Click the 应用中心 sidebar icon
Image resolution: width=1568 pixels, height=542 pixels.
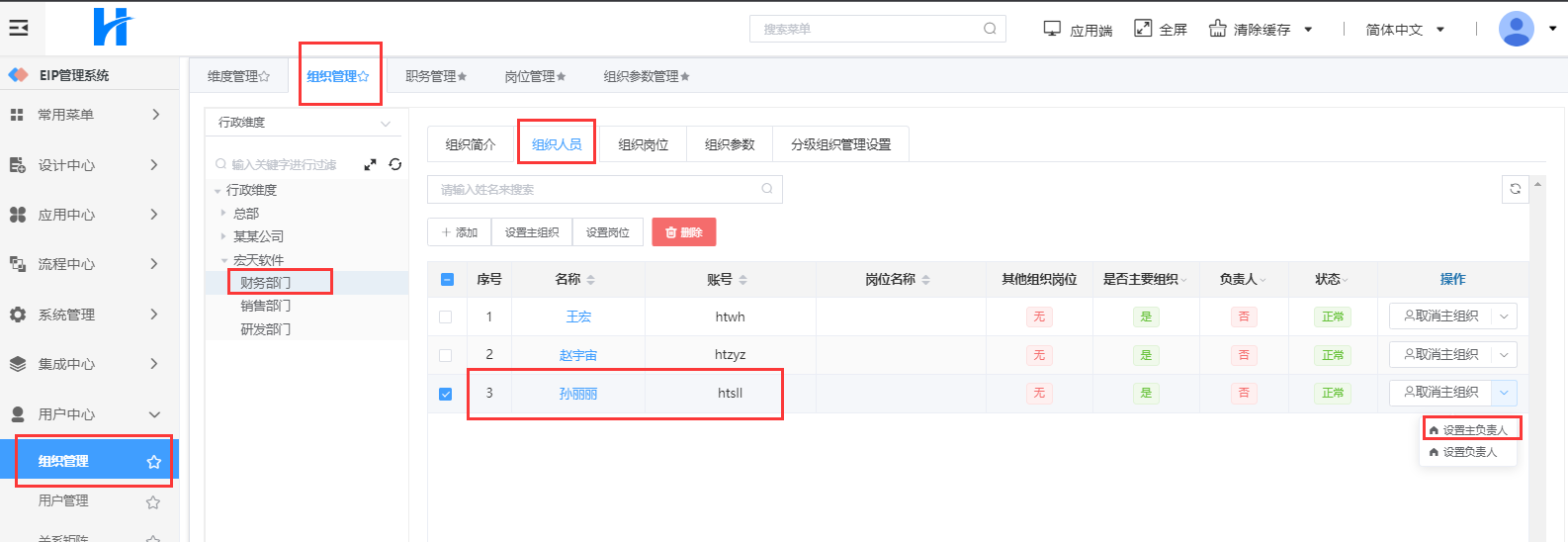(x=17, y=215)
